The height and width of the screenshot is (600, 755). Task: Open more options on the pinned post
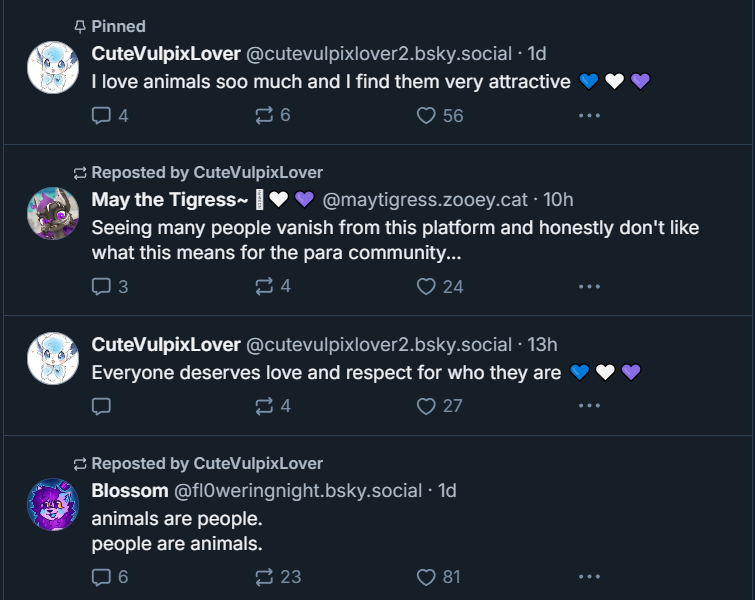click(589, 115)
